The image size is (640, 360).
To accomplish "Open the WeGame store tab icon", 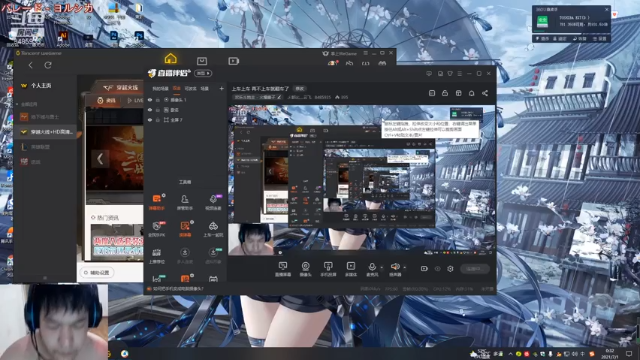I will point(202,61).
